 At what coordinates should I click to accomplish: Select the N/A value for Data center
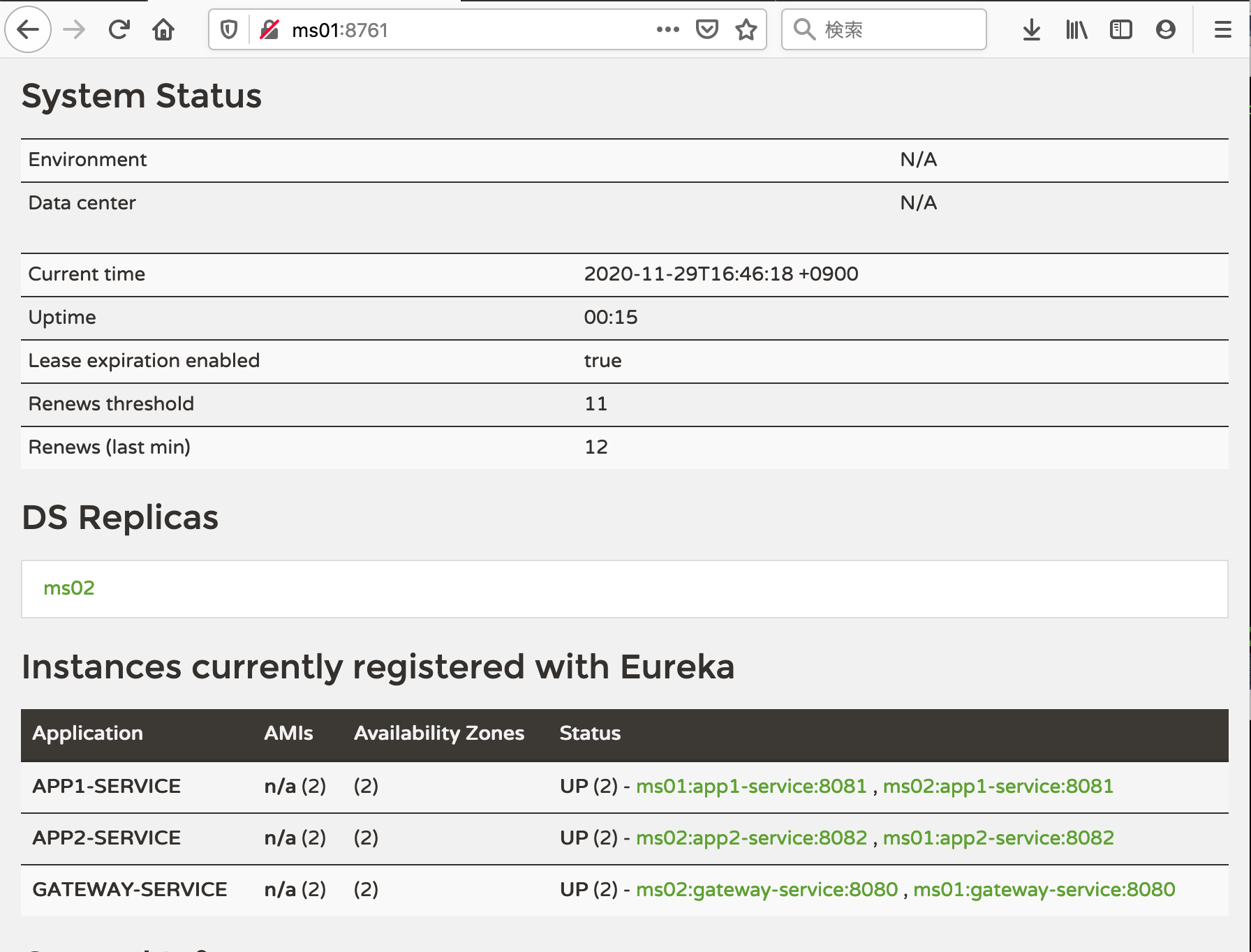click(x=919, y=202)
